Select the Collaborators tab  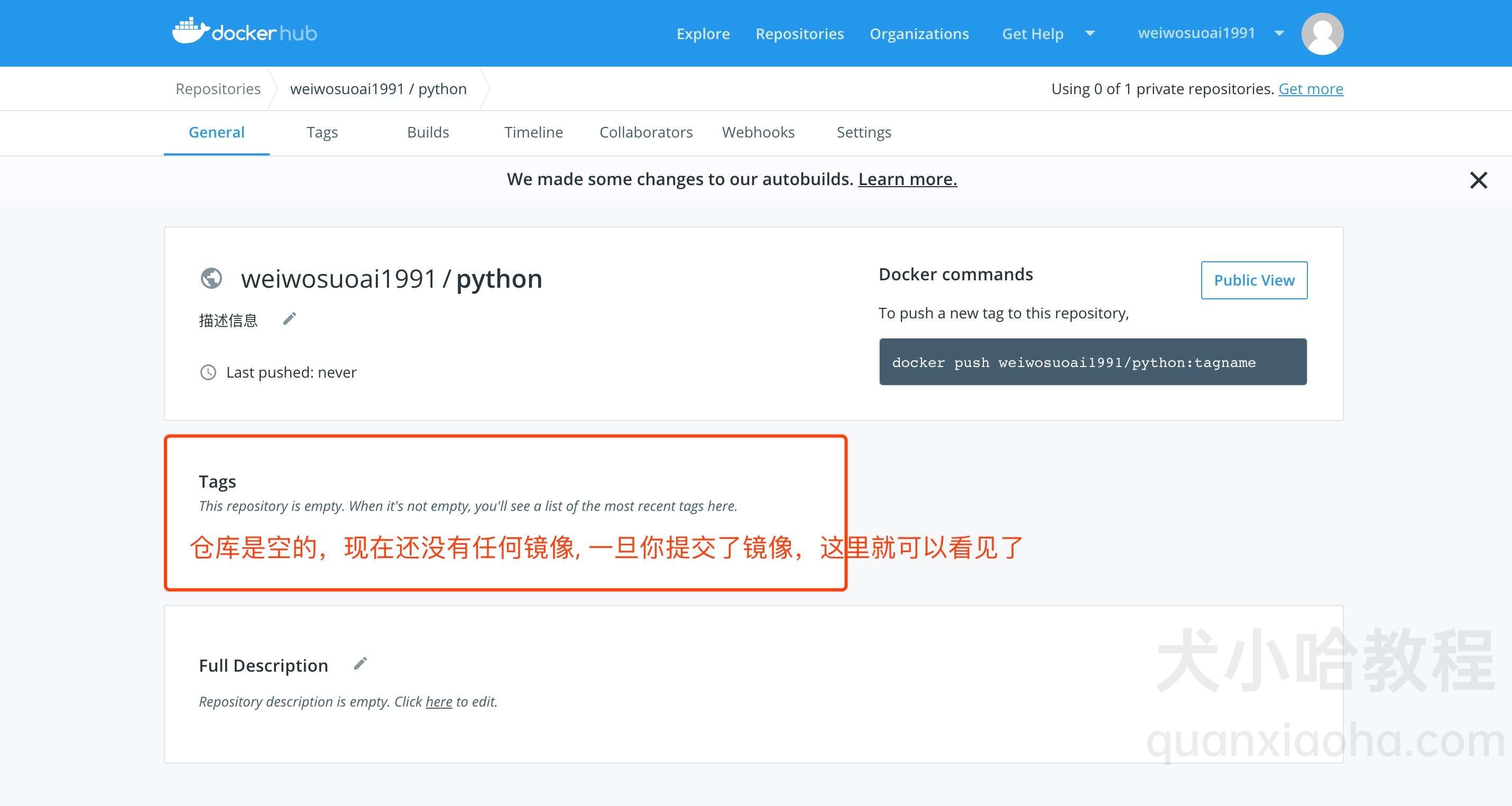click(646, 132)
